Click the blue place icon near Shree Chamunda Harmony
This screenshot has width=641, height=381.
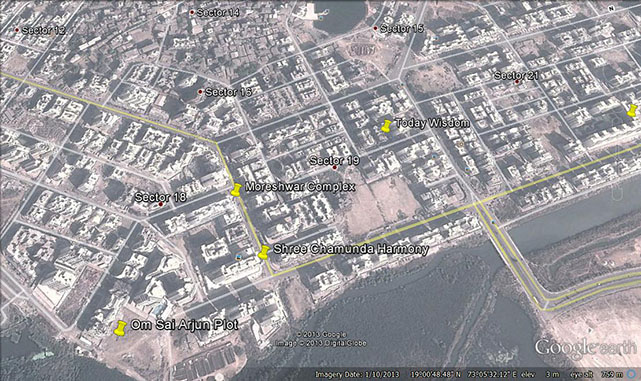point(238,257)
